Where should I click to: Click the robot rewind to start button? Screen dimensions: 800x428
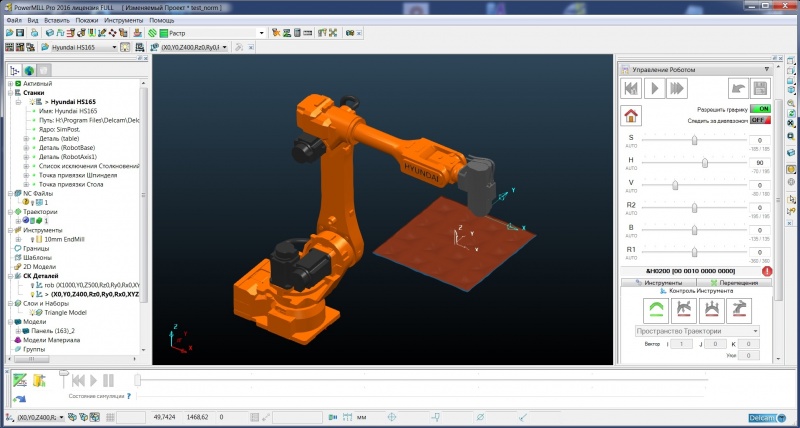coord(631,89)
